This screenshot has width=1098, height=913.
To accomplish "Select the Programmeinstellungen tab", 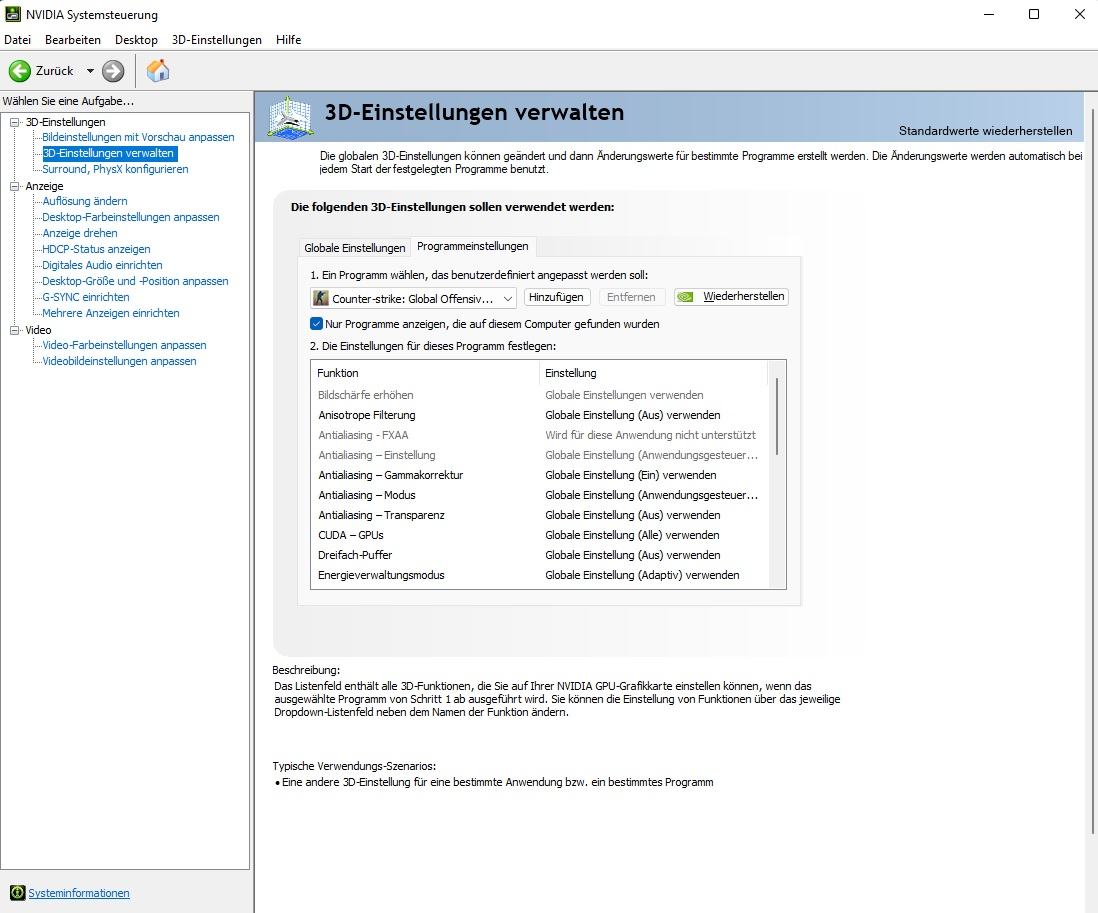I will tap(473, 246).
